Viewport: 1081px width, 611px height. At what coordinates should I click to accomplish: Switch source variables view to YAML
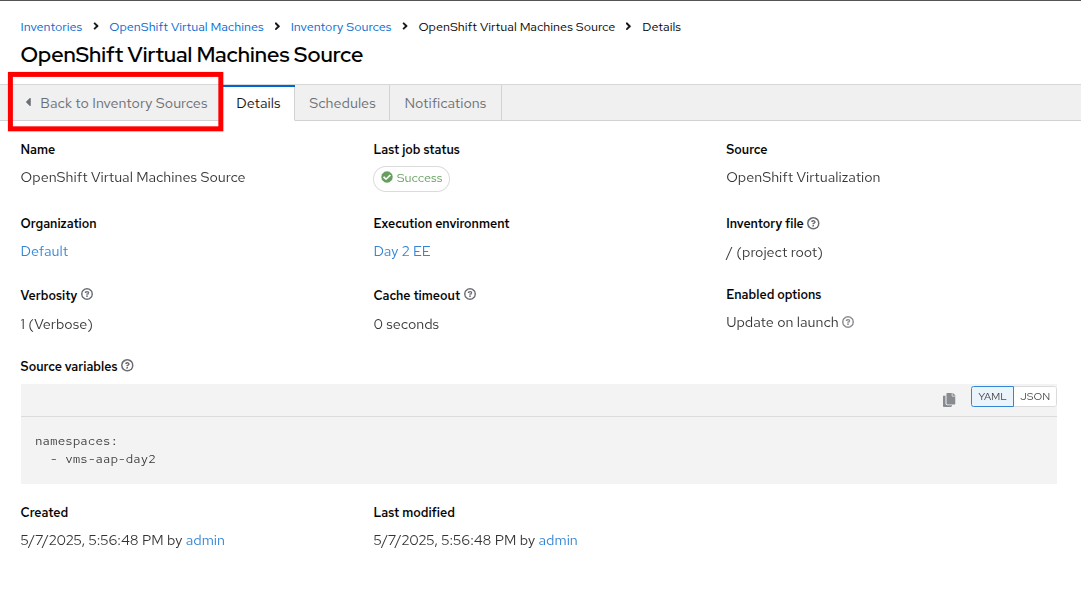click(992, 397)
